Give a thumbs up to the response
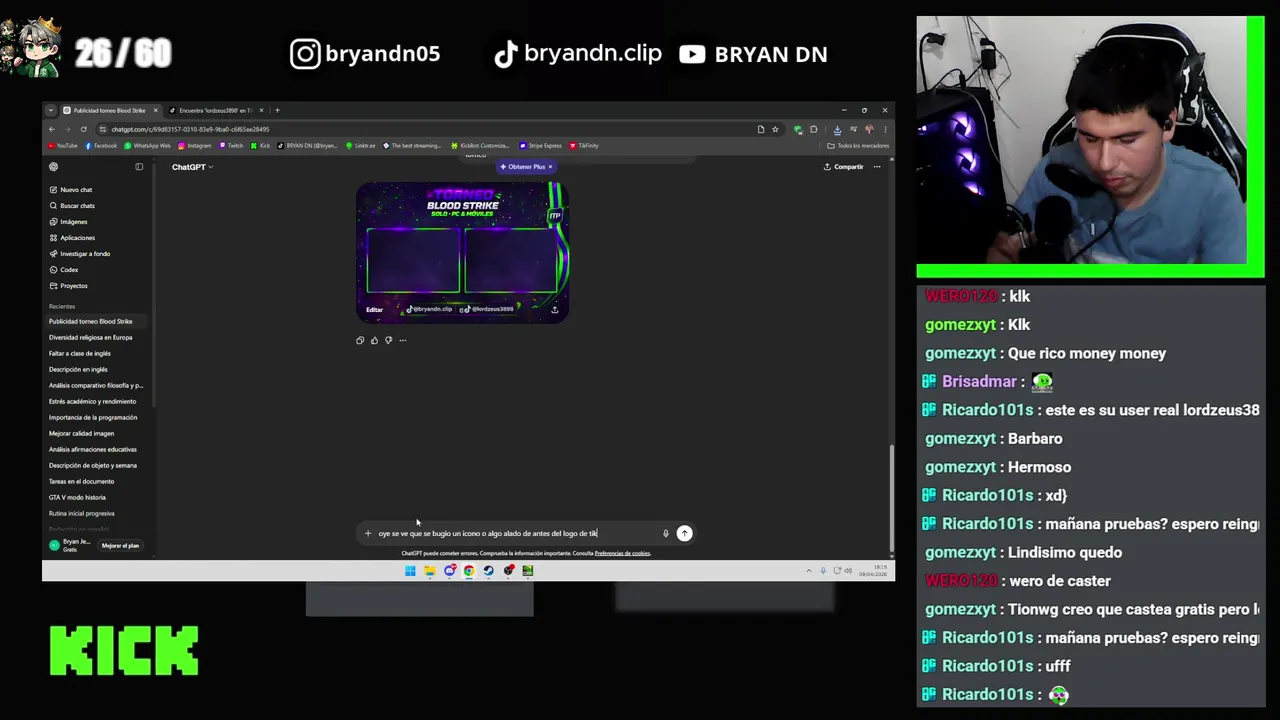This screenshot has height=720, width=1280. pyautogui.click(x=374, y=340)
